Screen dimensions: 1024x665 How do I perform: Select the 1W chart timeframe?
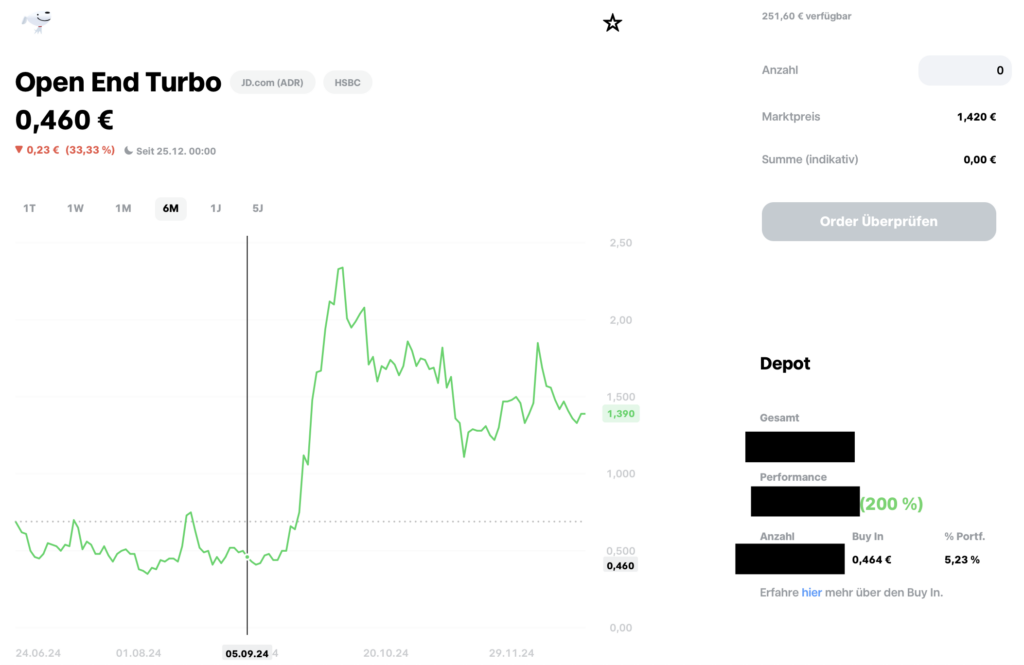click(75, 208)
